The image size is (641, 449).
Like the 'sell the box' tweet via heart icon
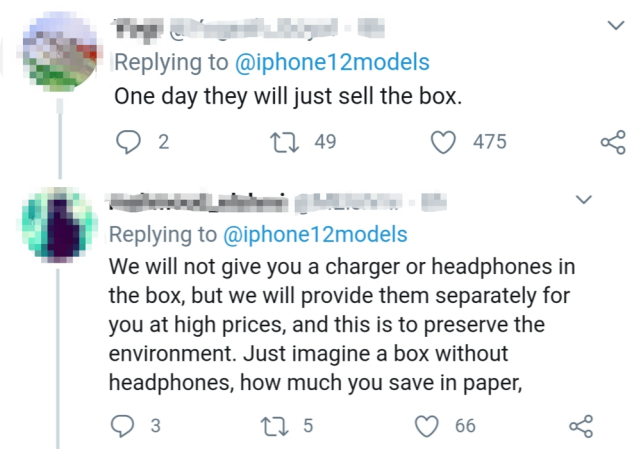tap(443, 143)
